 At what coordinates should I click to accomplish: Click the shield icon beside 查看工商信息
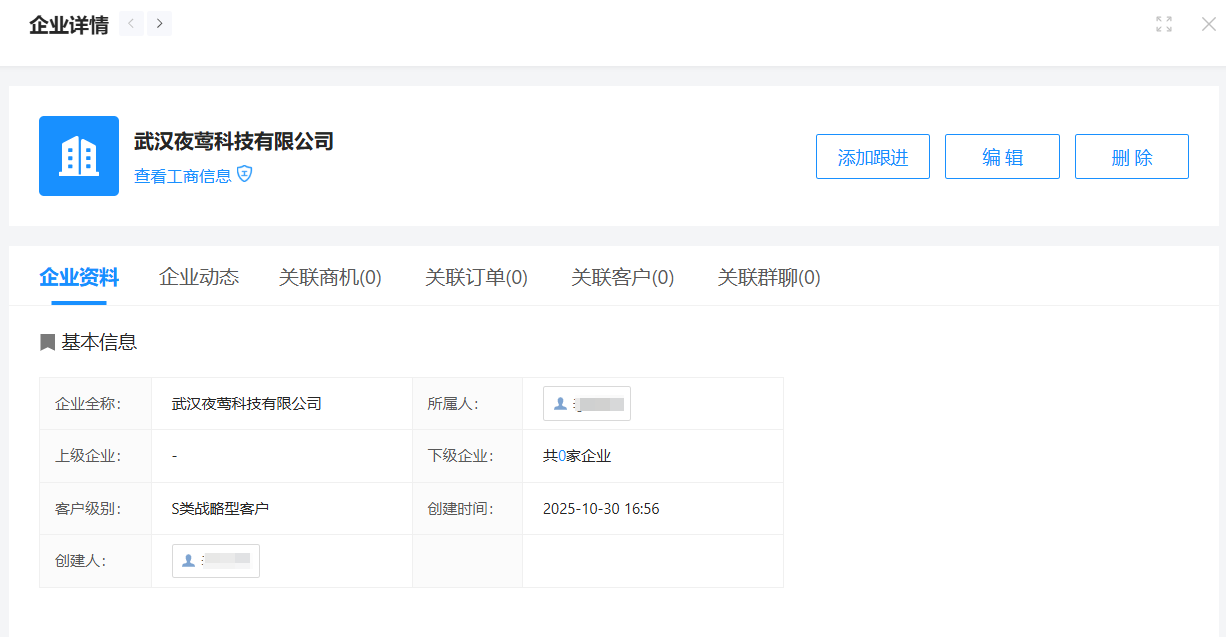point(245,175)
